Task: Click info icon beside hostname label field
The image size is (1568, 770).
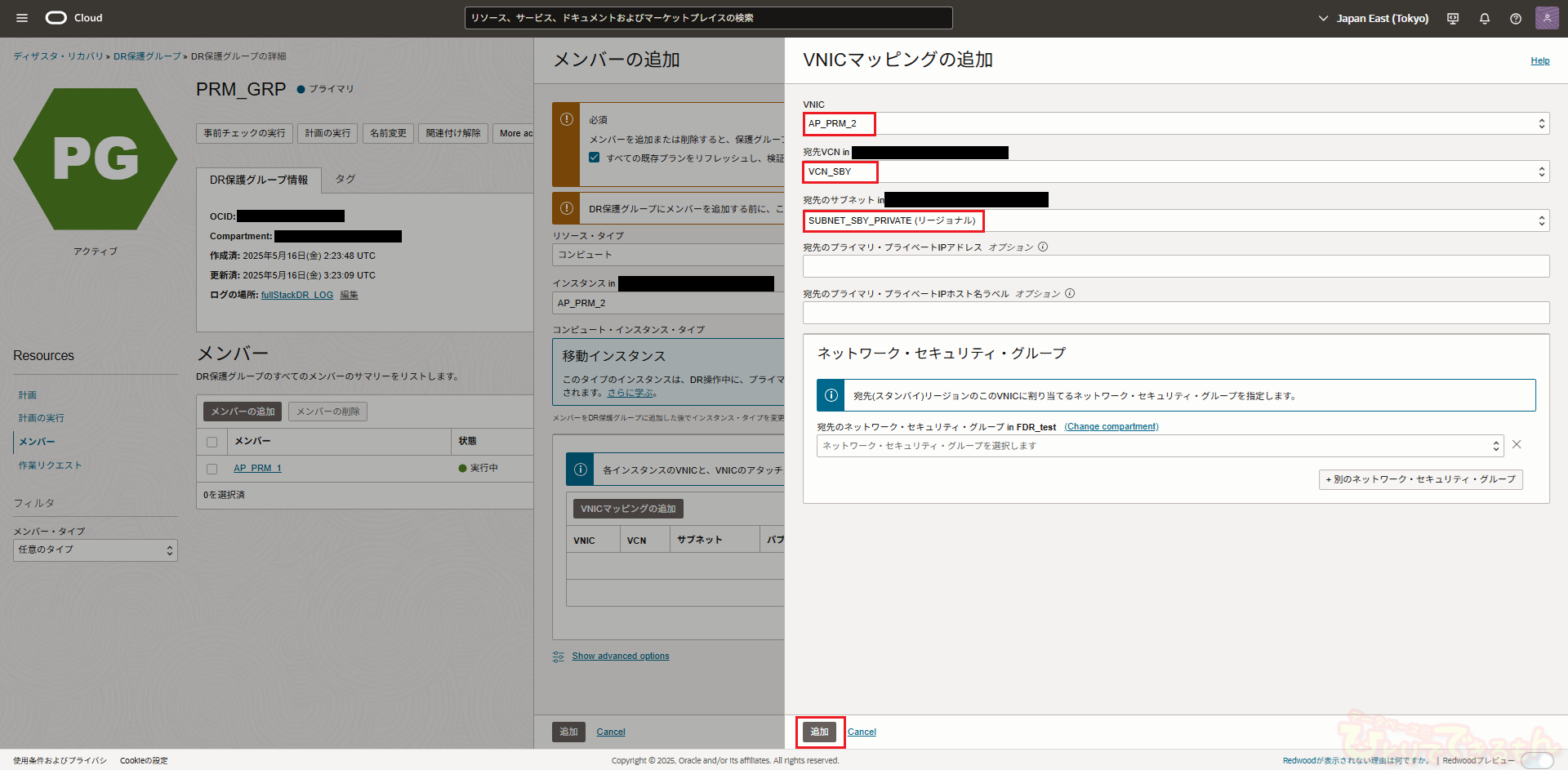Action: 1070,294
